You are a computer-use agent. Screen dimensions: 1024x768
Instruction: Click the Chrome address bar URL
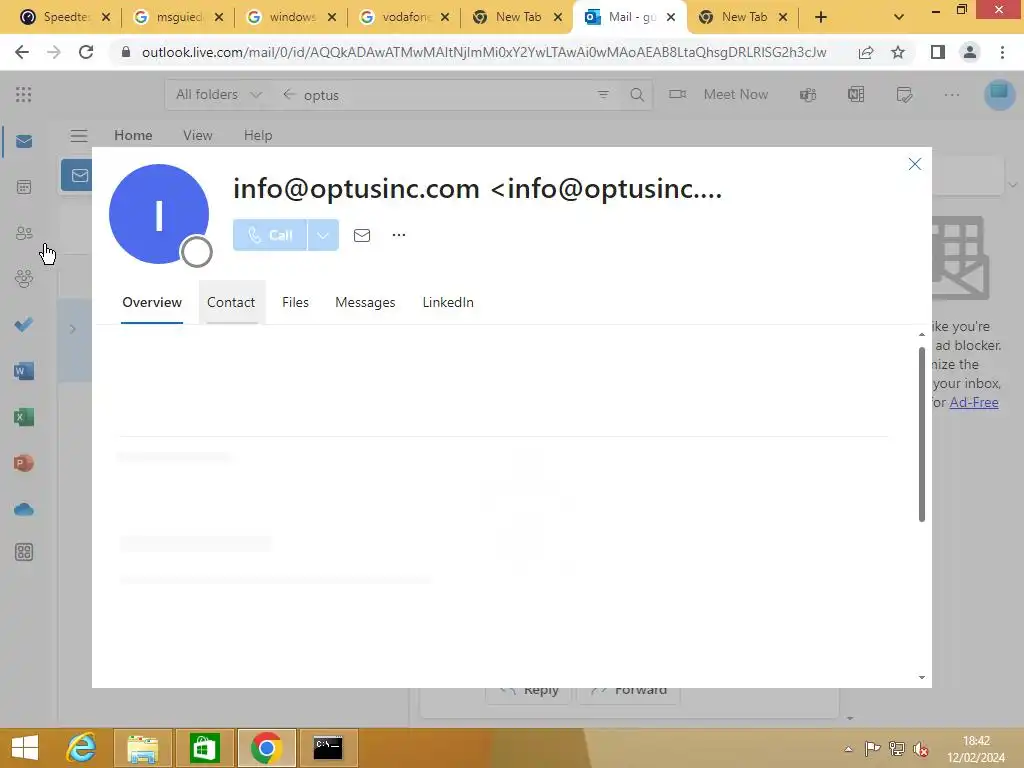pyautogui.click(x=484, y=52)
